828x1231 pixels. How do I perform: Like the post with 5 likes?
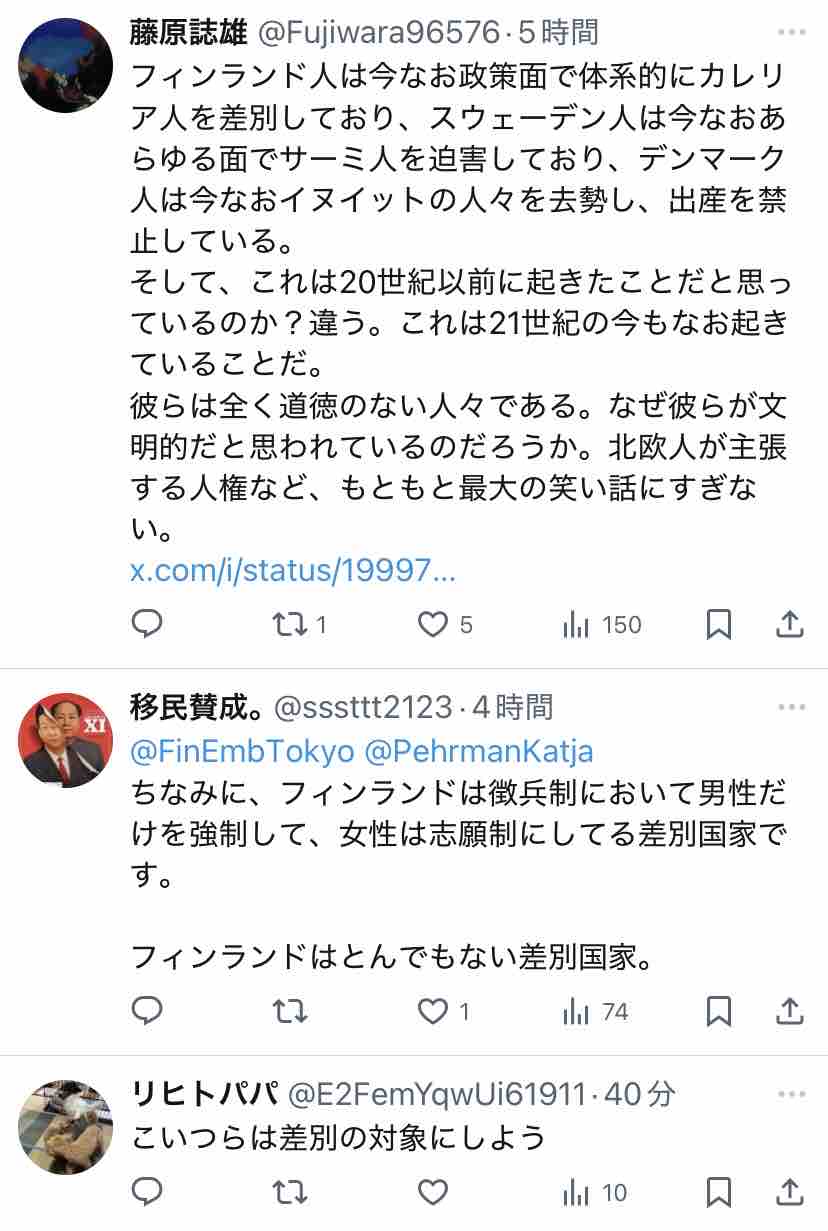tap(445, 625)
